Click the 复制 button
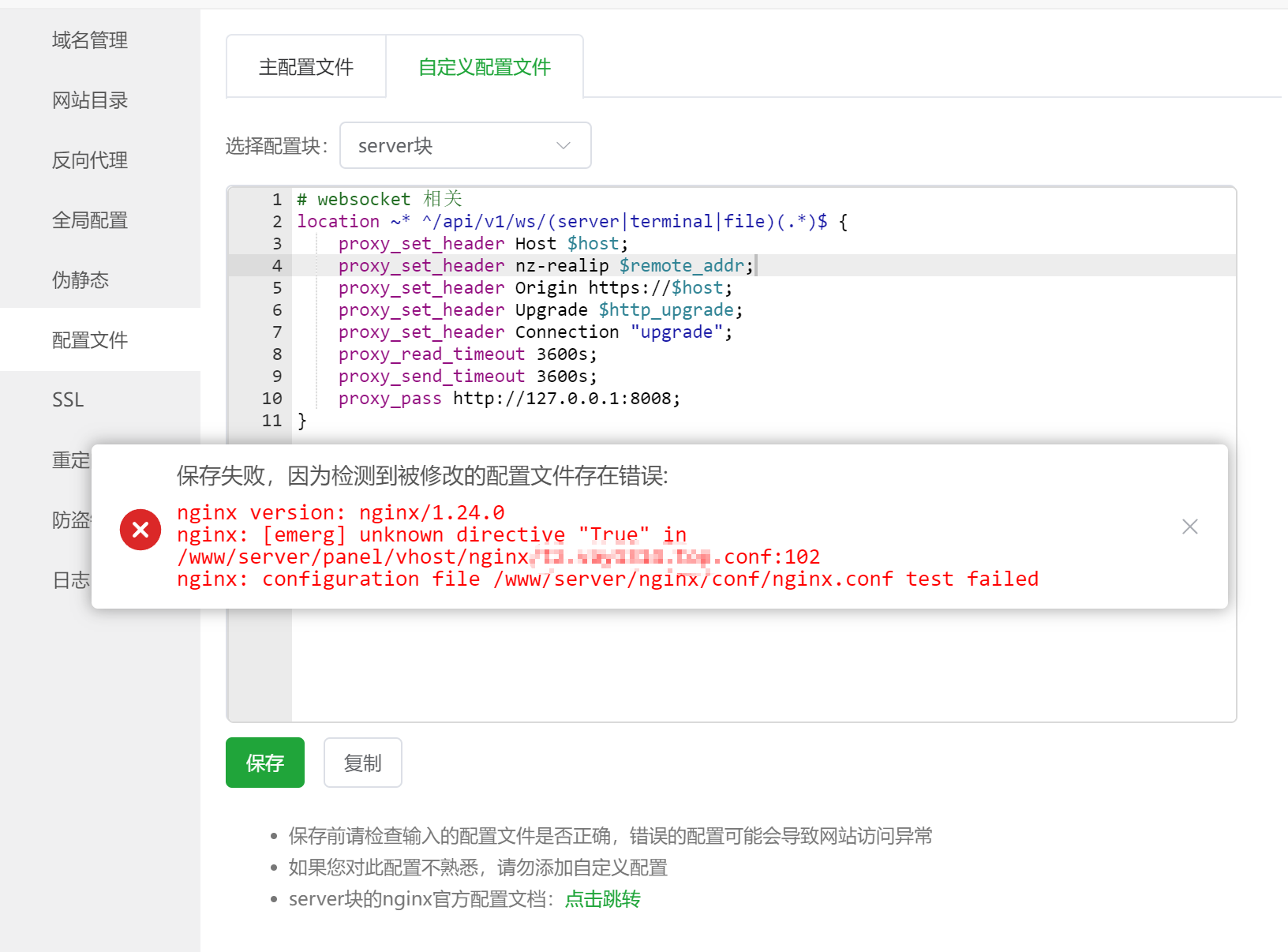This screenshot has height=952, width=1288. pyautogui.click(x=363, y=763)
